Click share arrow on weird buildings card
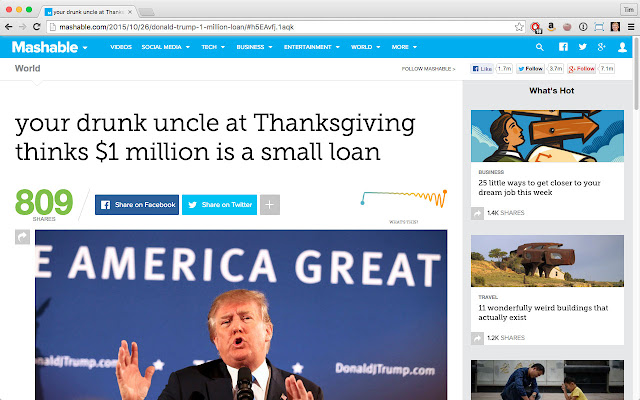Screen dimensions: 640x400 (x=477, y=338)
